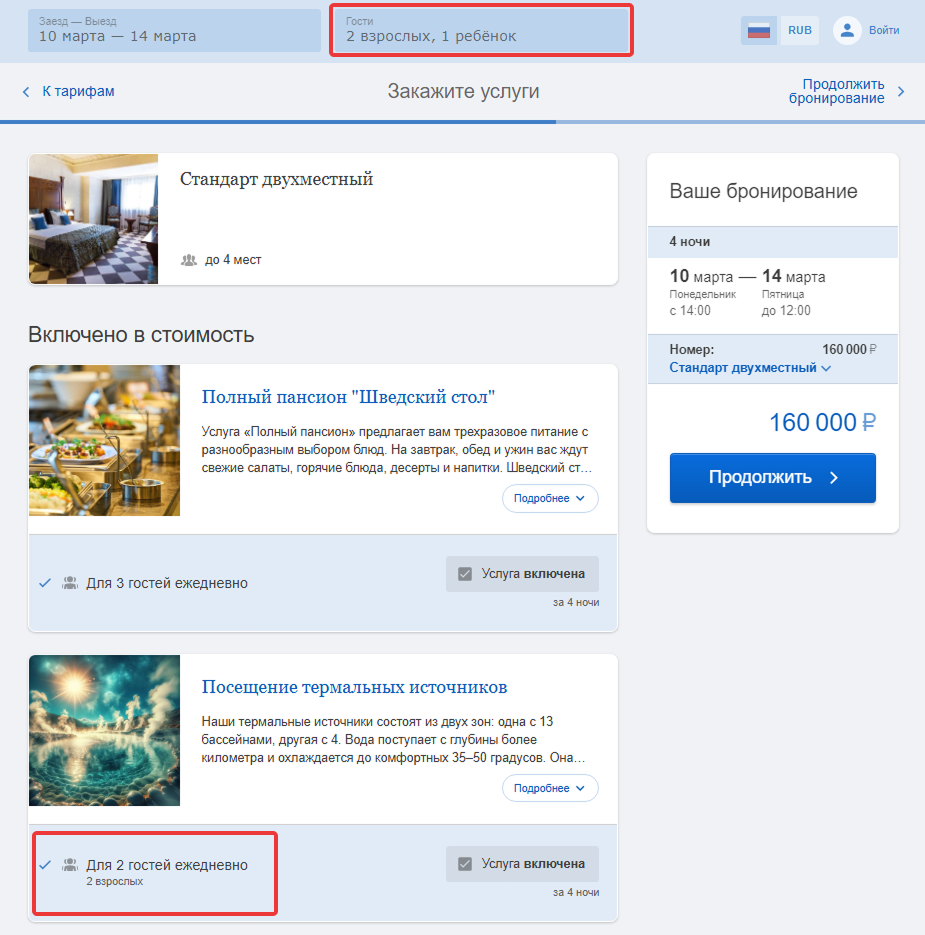Click forward chevron next to Продолжить бронирование
This screenshot has height=935, width=925.
click(x=901, y=92)
